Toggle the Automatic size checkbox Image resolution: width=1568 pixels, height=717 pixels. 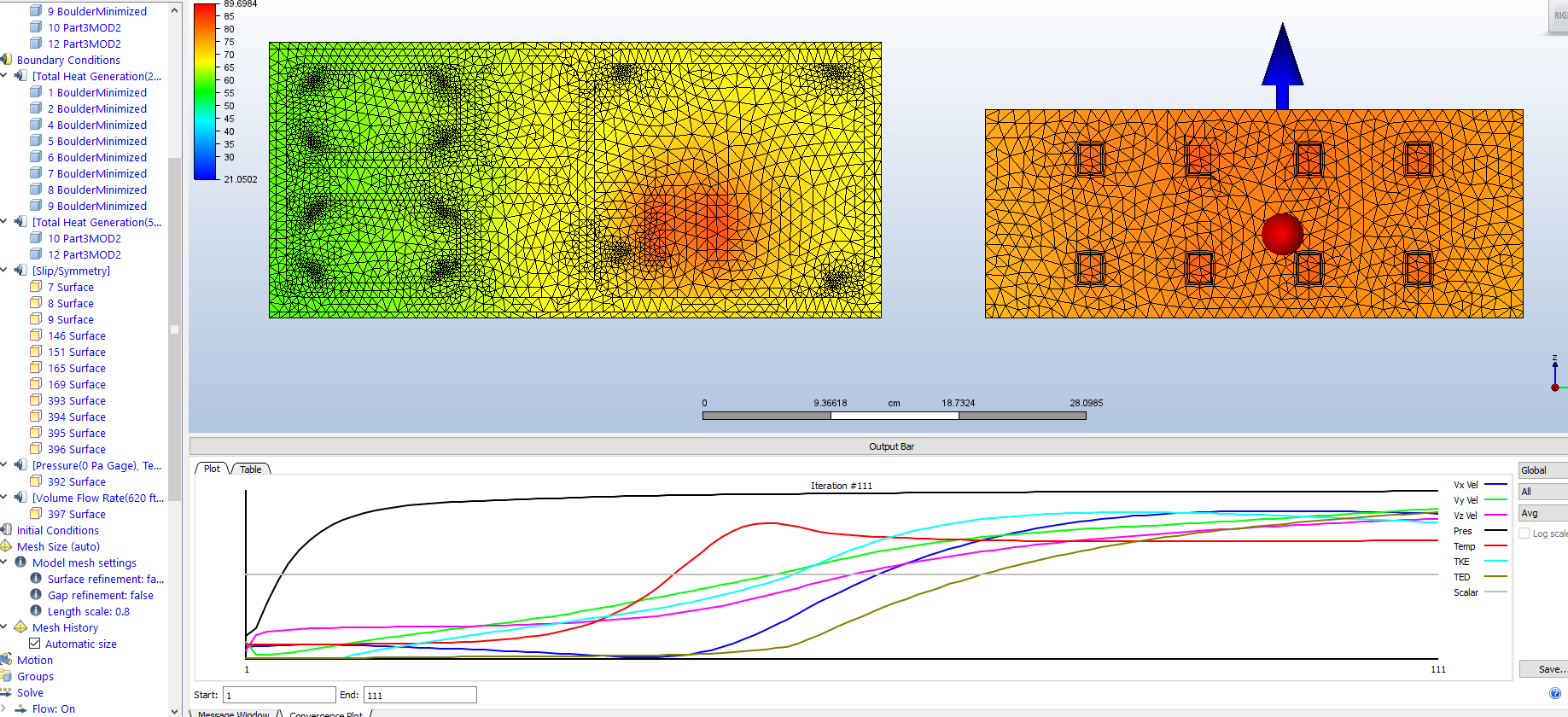[35, 644]
